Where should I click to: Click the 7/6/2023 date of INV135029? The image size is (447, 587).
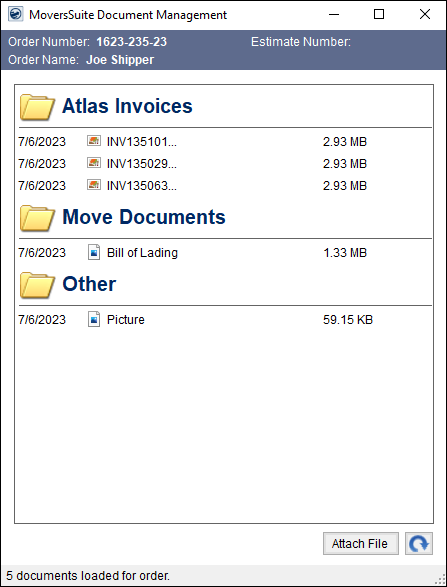point(42,164)
